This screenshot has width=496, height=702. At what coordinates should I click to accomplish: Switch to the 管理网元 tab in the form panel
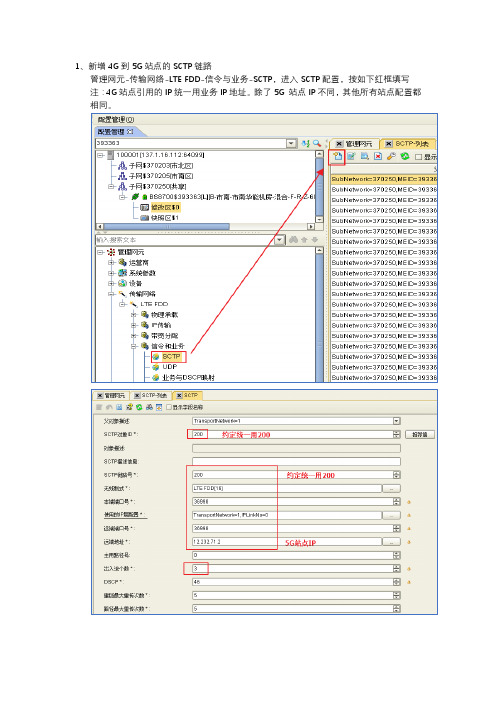click(x=112, y=395)
